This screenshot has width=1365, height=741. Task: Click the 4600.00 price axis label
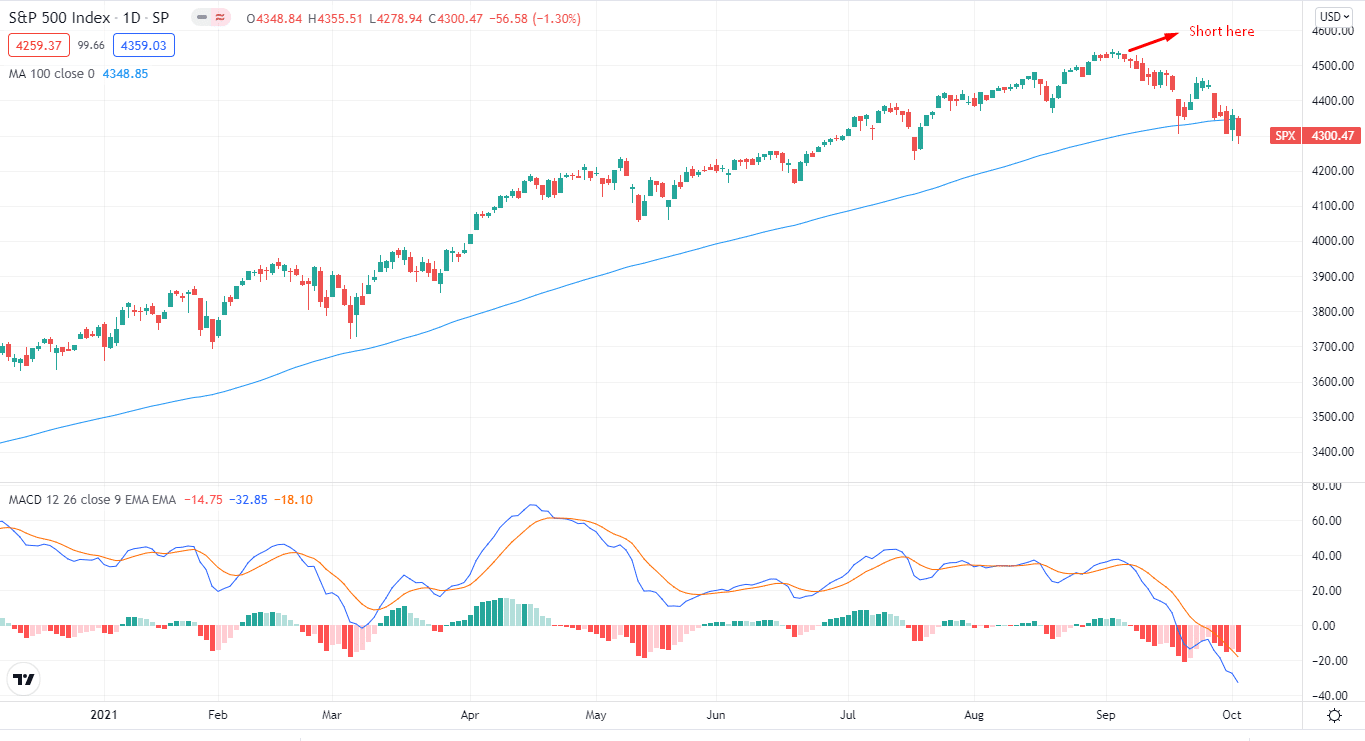1332,31
